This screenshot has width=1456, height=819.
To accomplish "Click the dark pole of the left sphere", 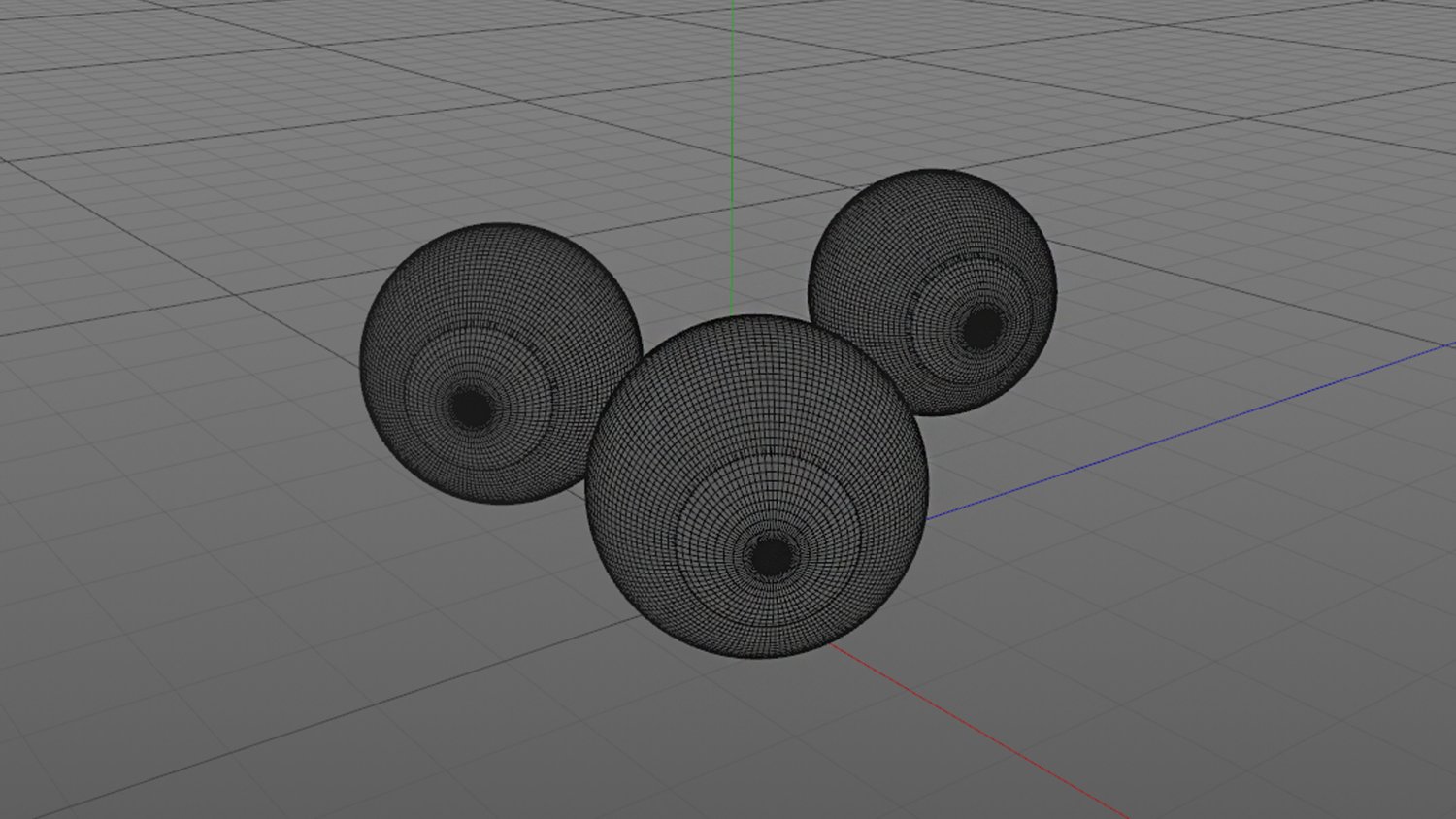I will tap(472, 408).
